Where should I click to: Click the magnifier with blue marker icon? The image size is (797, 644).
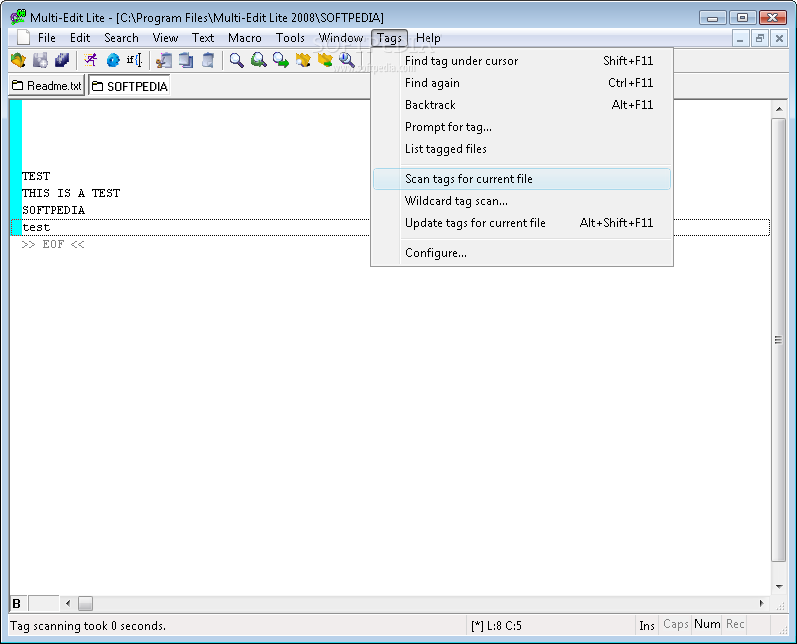tap(347, 60)
